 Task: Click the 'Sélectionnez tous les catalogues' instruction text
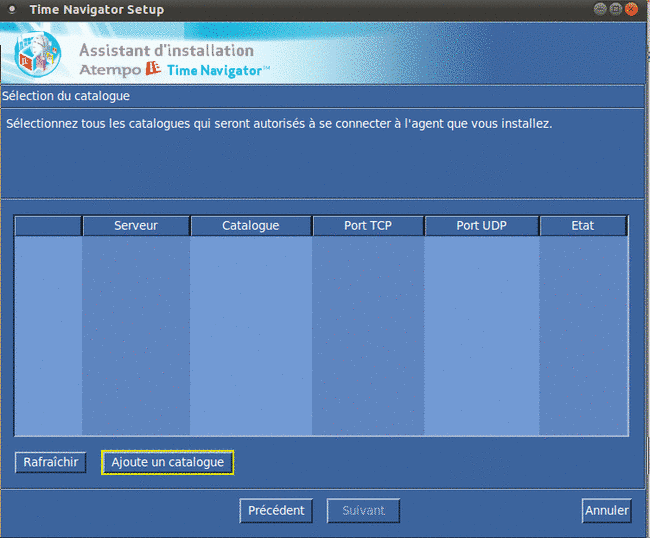point(279,124)
